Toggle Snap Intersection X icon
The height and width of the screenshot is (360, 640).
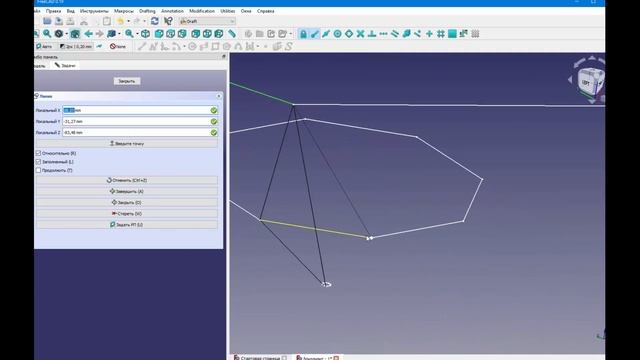click(x=360, y=34)
